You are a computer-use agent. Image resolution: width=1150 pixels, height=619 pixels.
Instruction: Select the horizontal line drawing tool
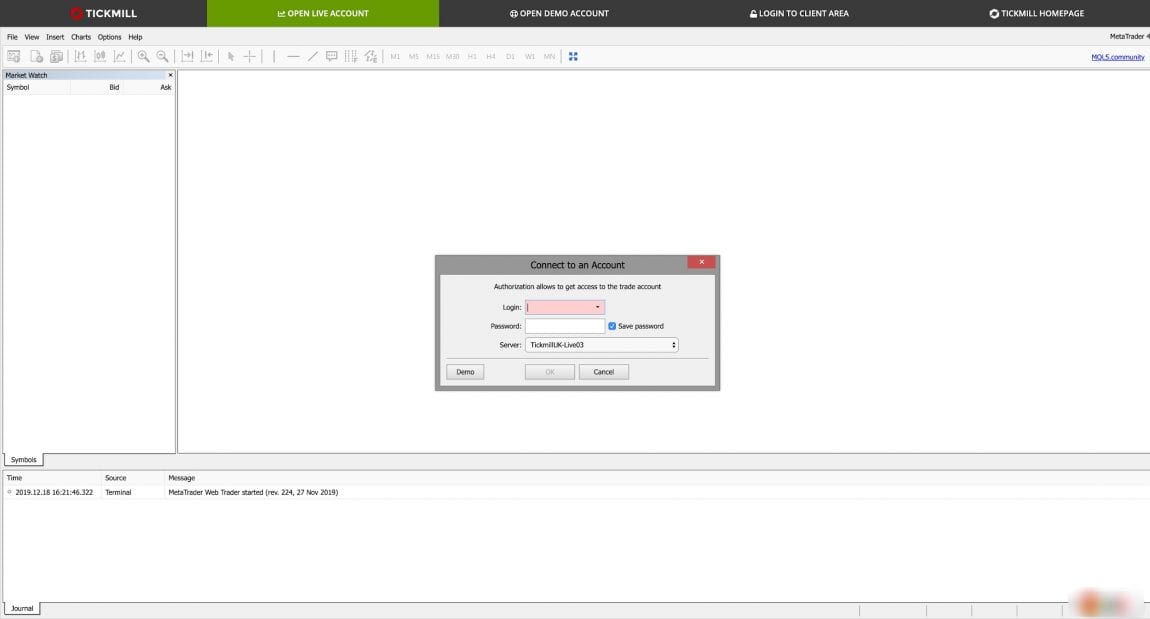293,57
